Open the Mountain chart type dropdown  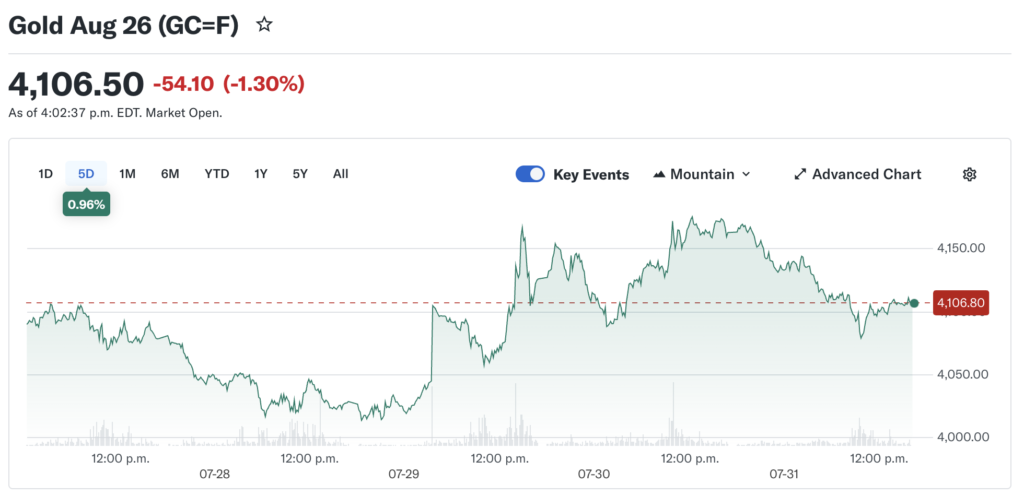pos(701,174)
